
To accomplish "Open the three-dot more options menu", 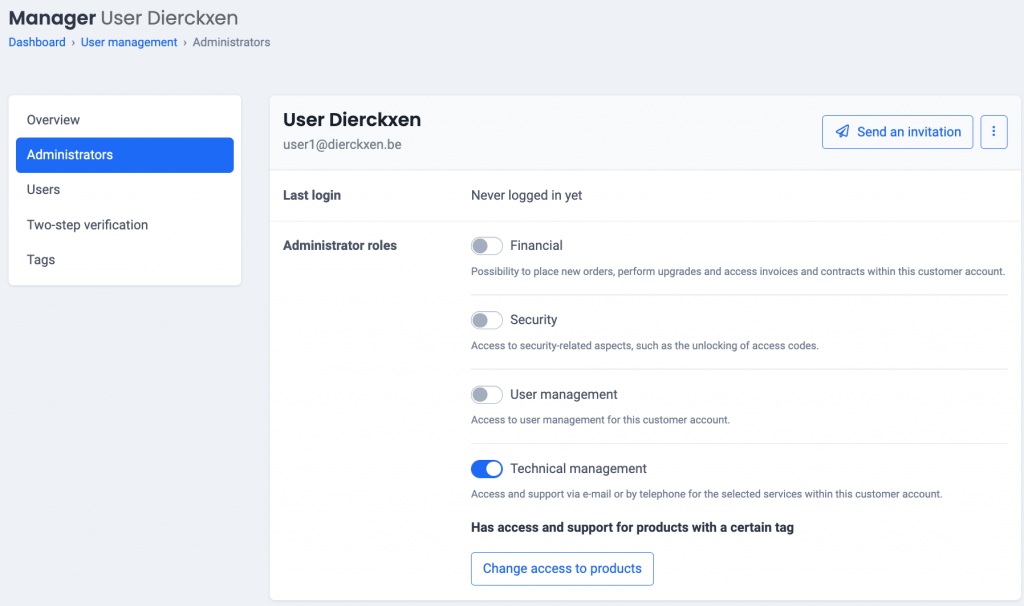I will [993, 132].
